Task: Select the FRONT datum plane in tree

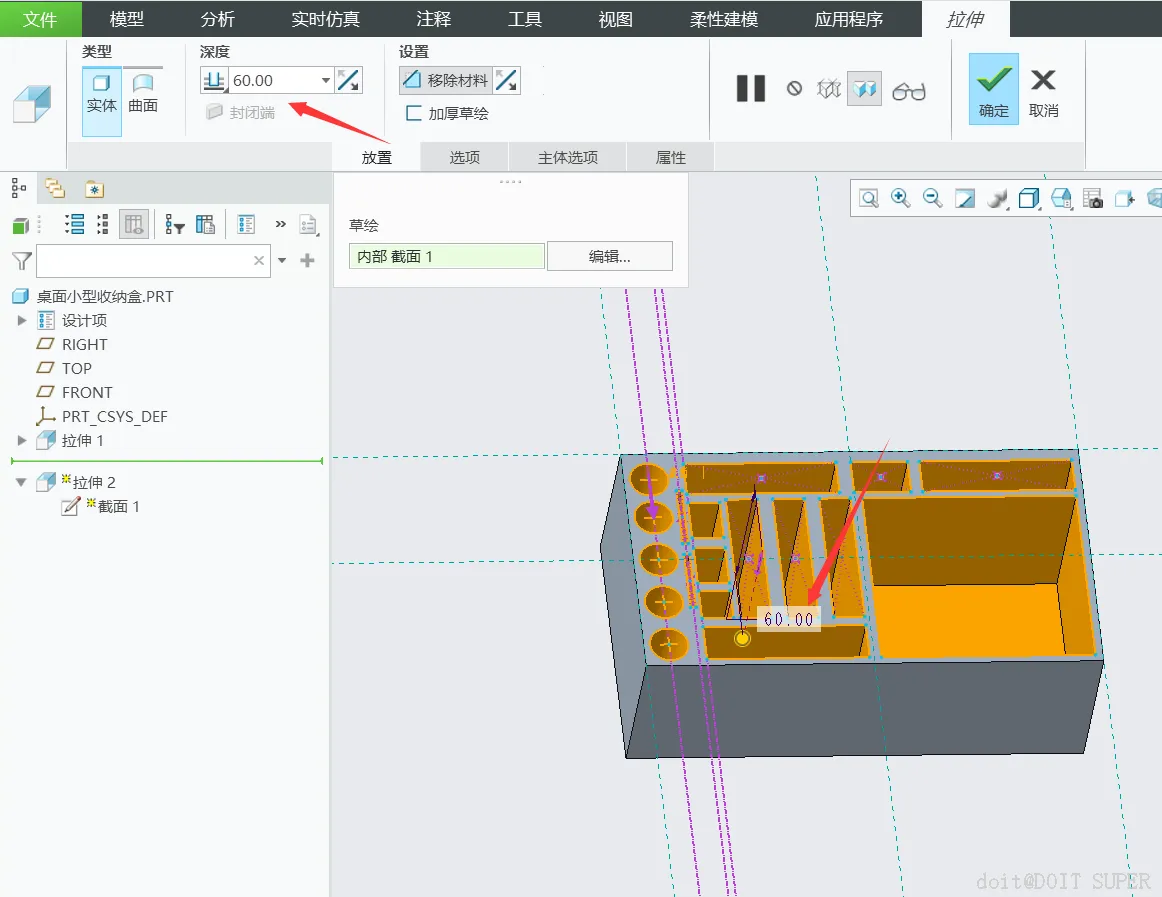Action: 87,392
